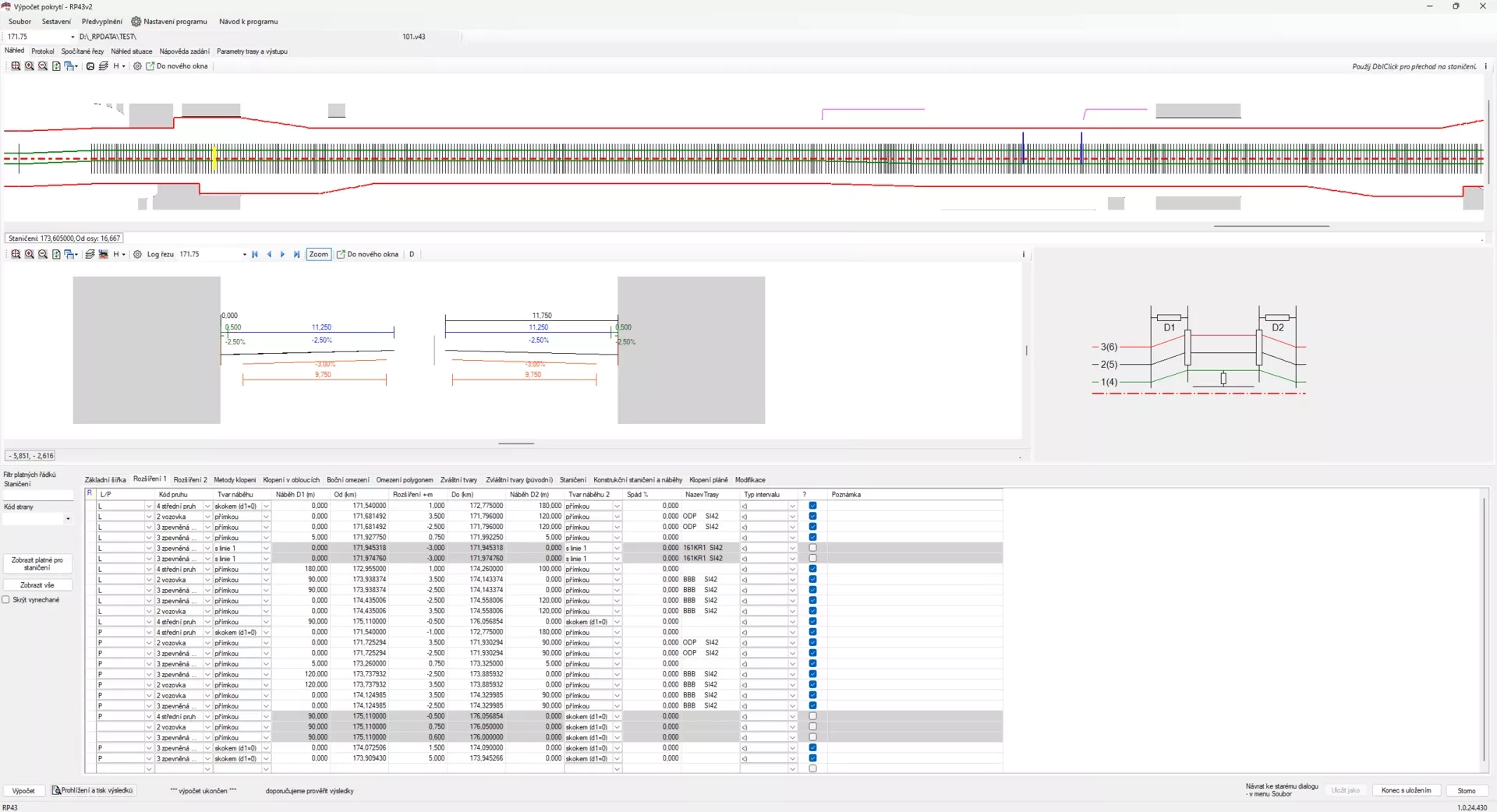Switch to Rozšíření 2 tab
The image size is (1497, 812).
190,480
